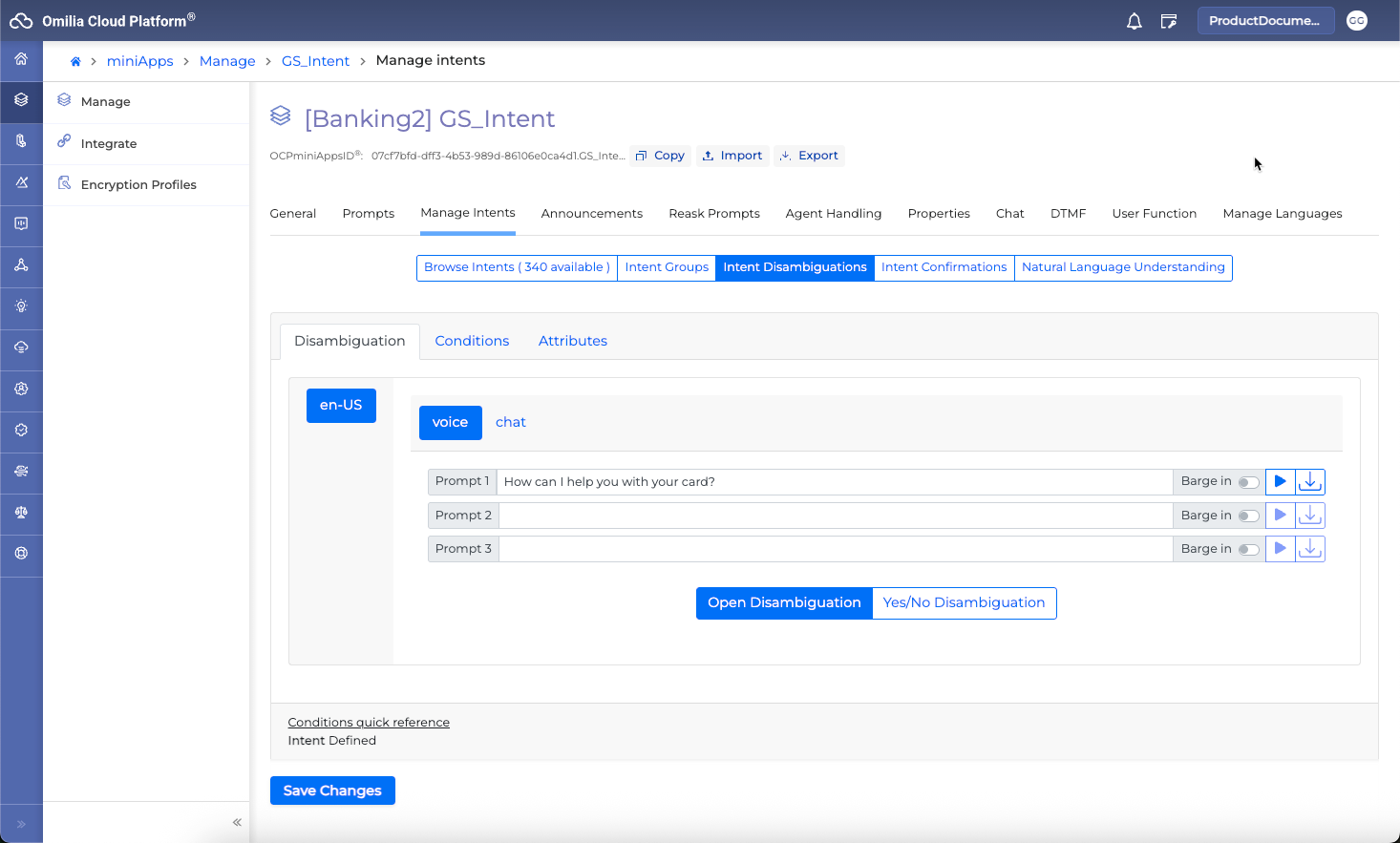1400x843 pixels.
Task: Click the Save Changes button
Action: point(332,790)
